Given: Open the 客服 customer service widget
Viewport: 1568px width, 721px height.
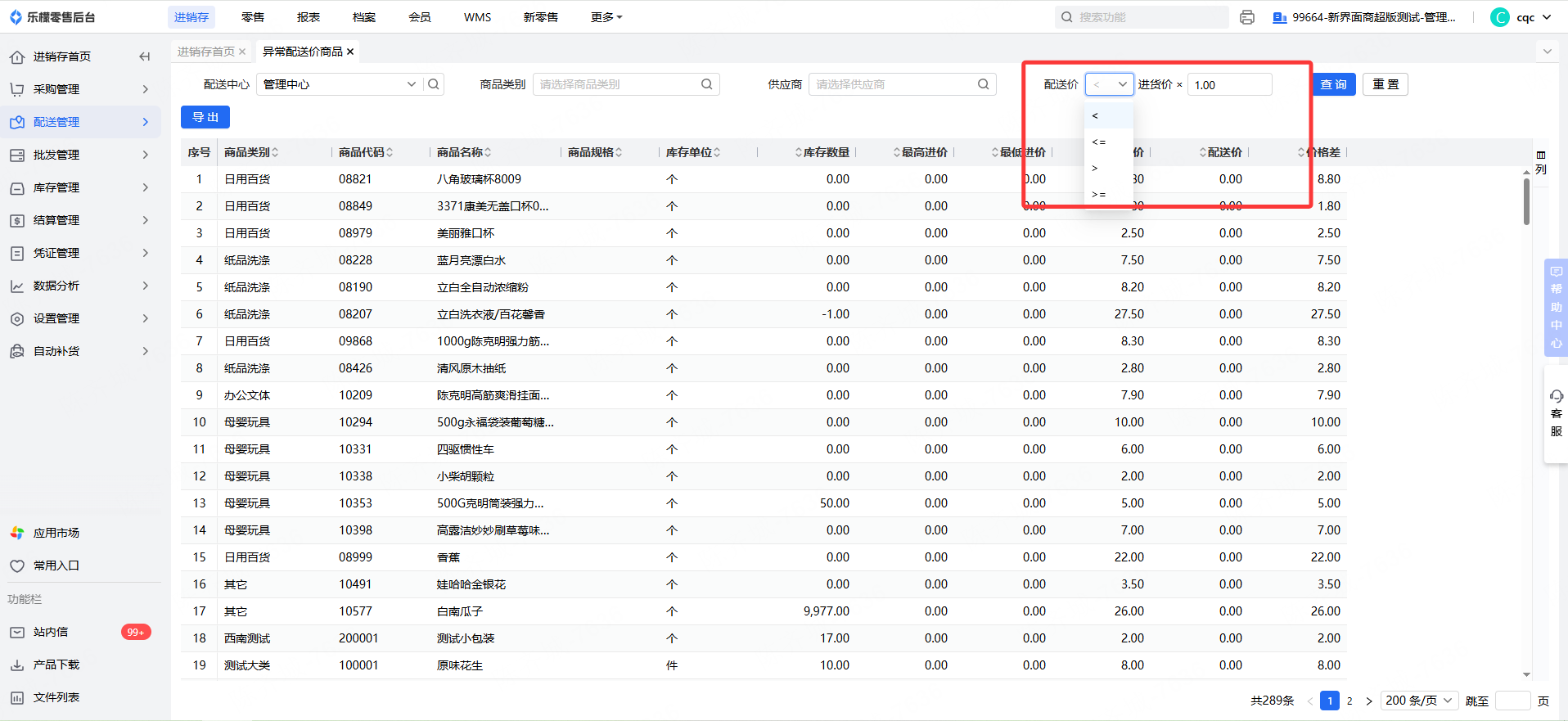Looking at the screenshot, I should (1556, 414).
